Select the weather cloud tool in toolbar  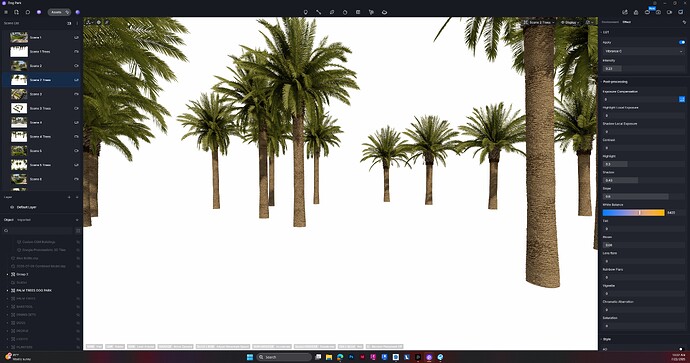coord(384,12)
